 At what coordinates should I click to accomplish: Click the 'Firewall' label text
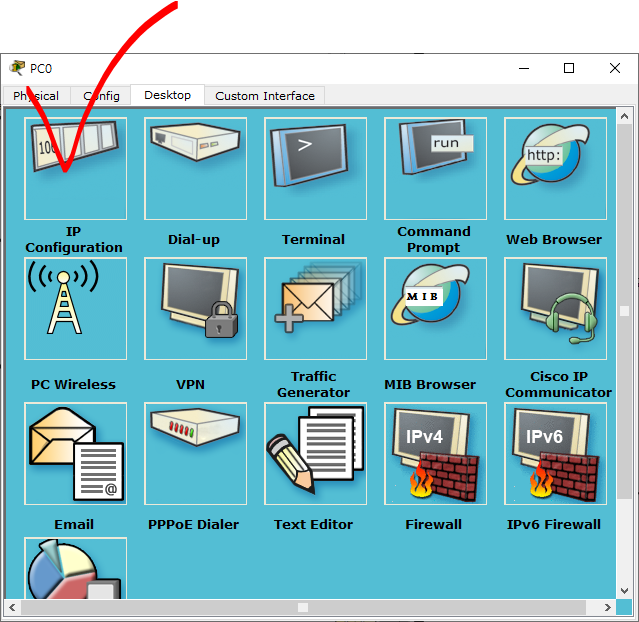tap(434, 524)
